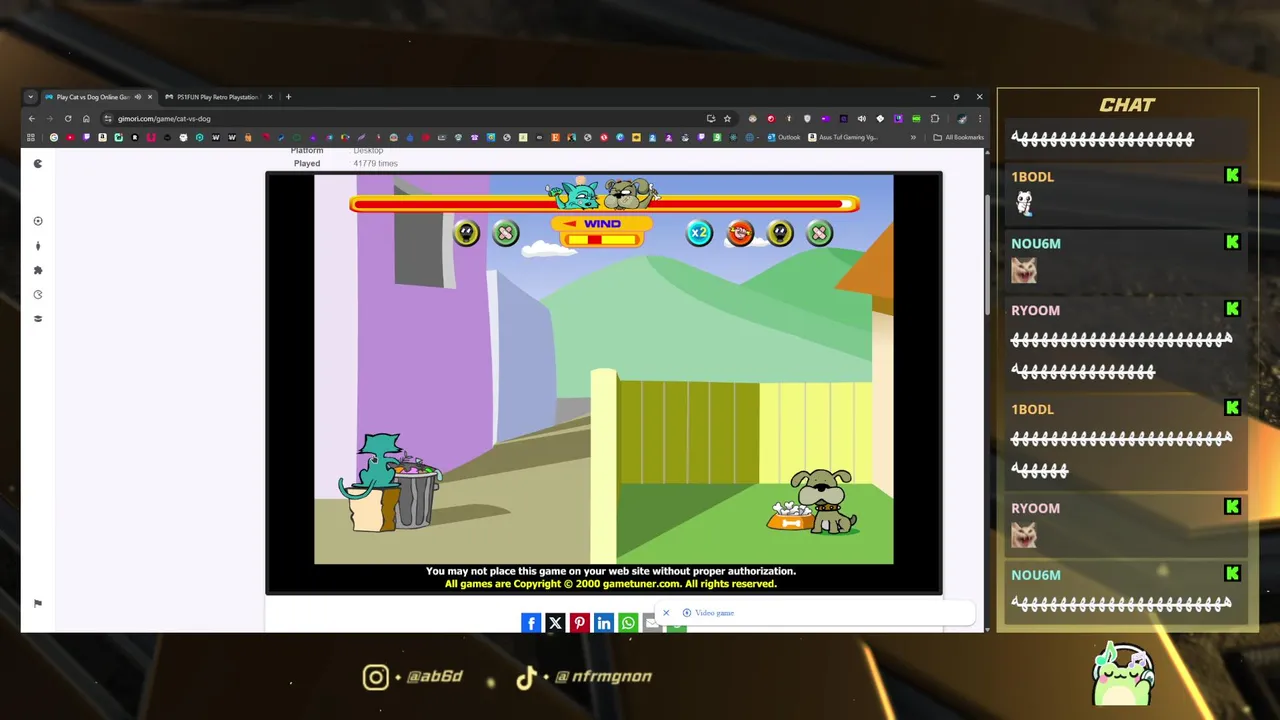Click the red health bar

[604, 204]
